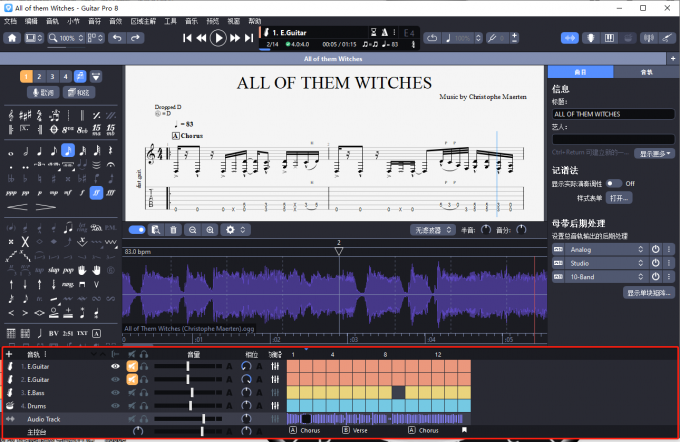Click the 打开 stylesheet button
The height and width of the screenshot is (442, 680).
pos(619,198)
